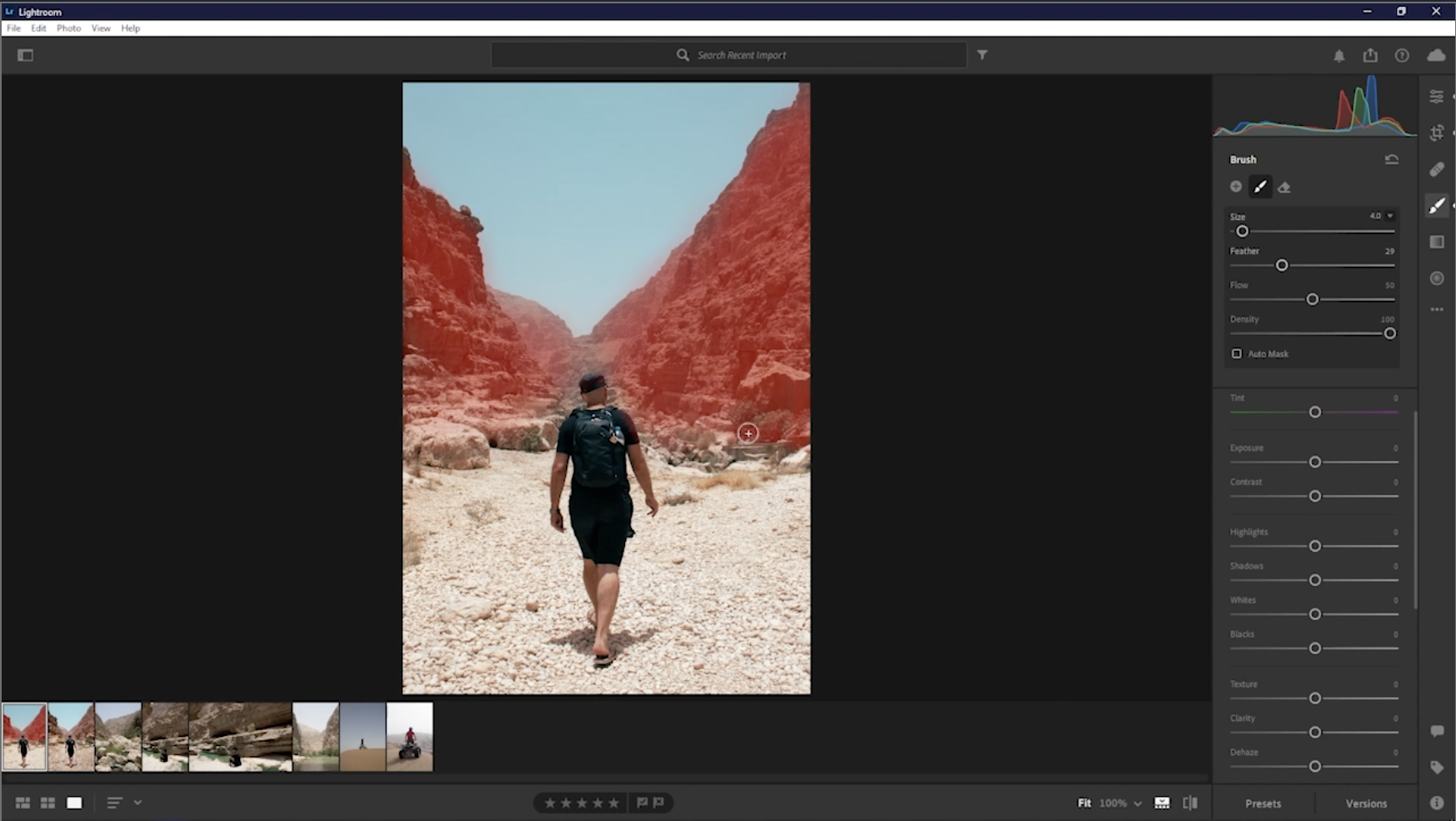This screenshot has height=821, width=1456.
Task: Open the Edit panel with adjustment sliders
Action: tap(1436, 96)
